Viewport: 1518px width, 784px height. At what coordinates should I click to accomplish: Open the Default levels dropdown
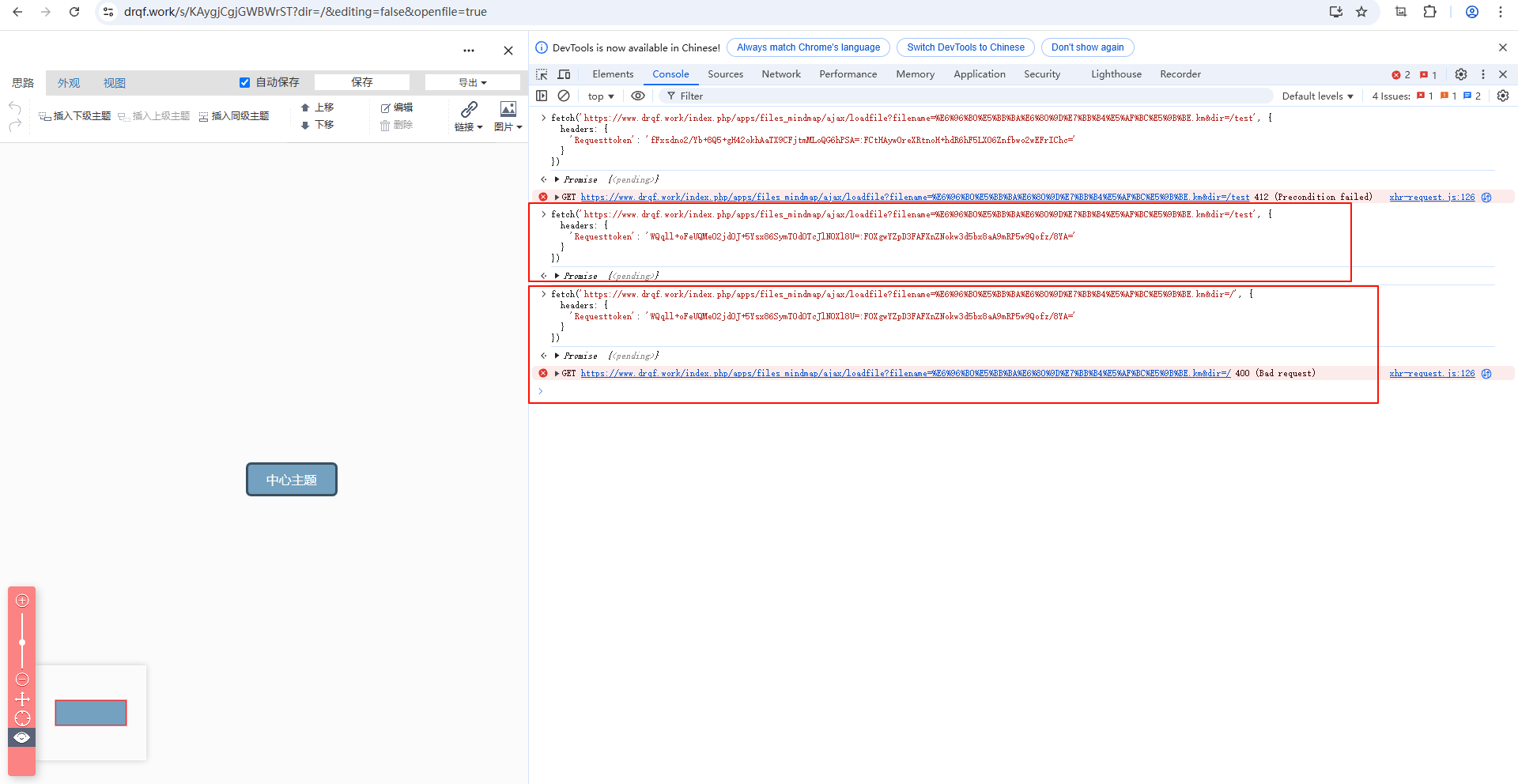[1317, 96]
